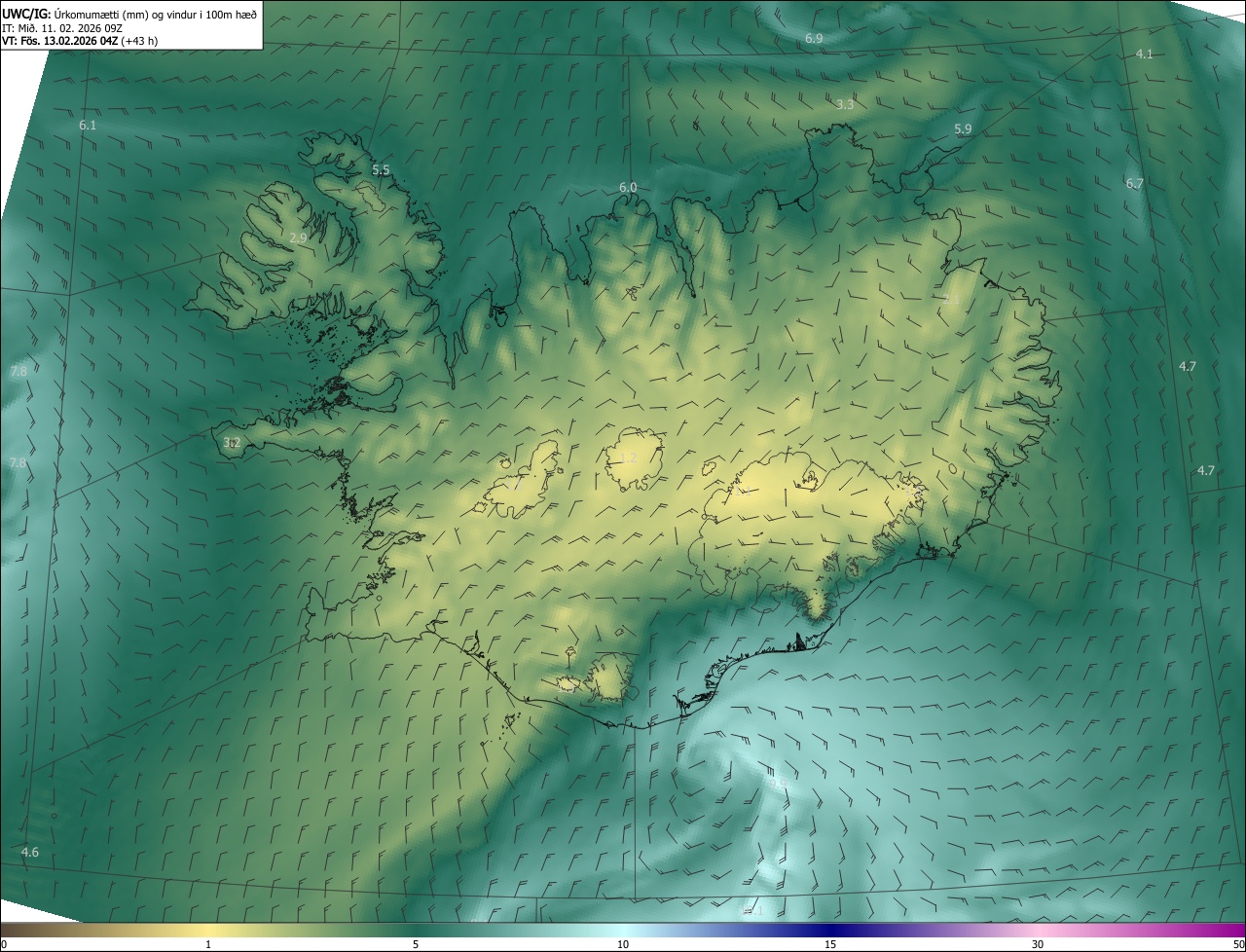Click the colour scale tick label '50'

tap(1237, 944)
